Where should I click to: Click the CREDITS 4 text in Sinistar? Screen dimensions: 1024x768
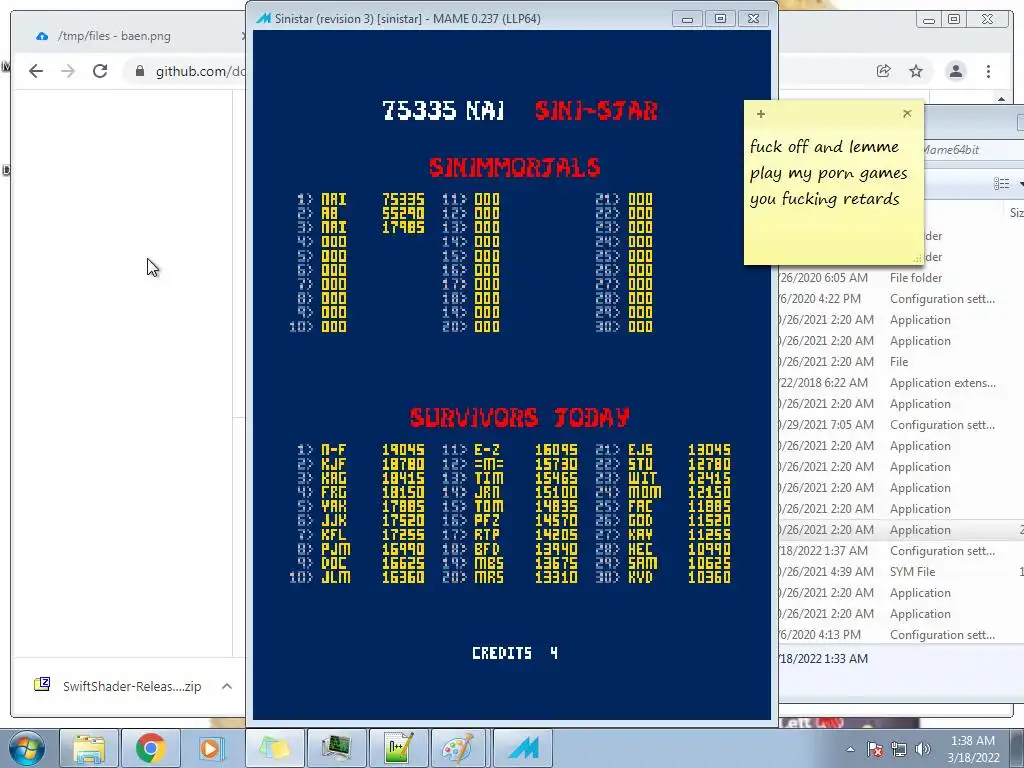pos(515,652)
